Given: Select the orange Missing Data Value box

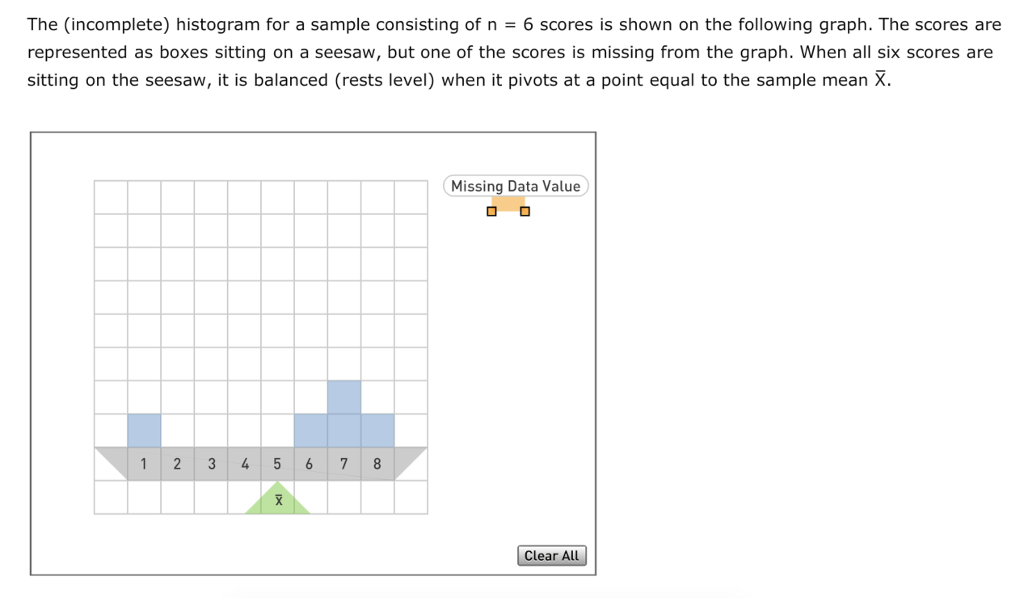Looking at the screenshot, I should (508, 202).
